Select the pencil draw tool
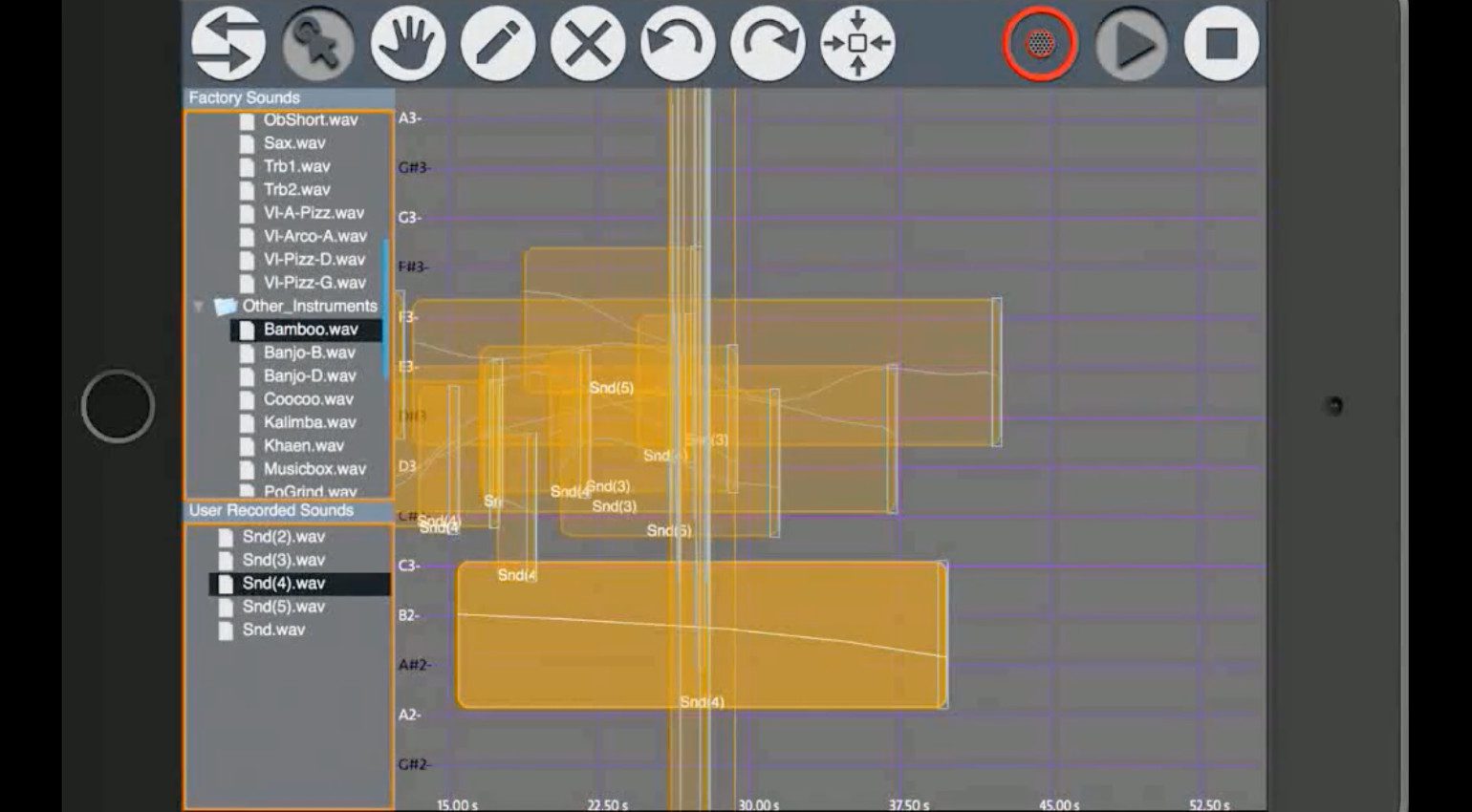 click(498, 44)
